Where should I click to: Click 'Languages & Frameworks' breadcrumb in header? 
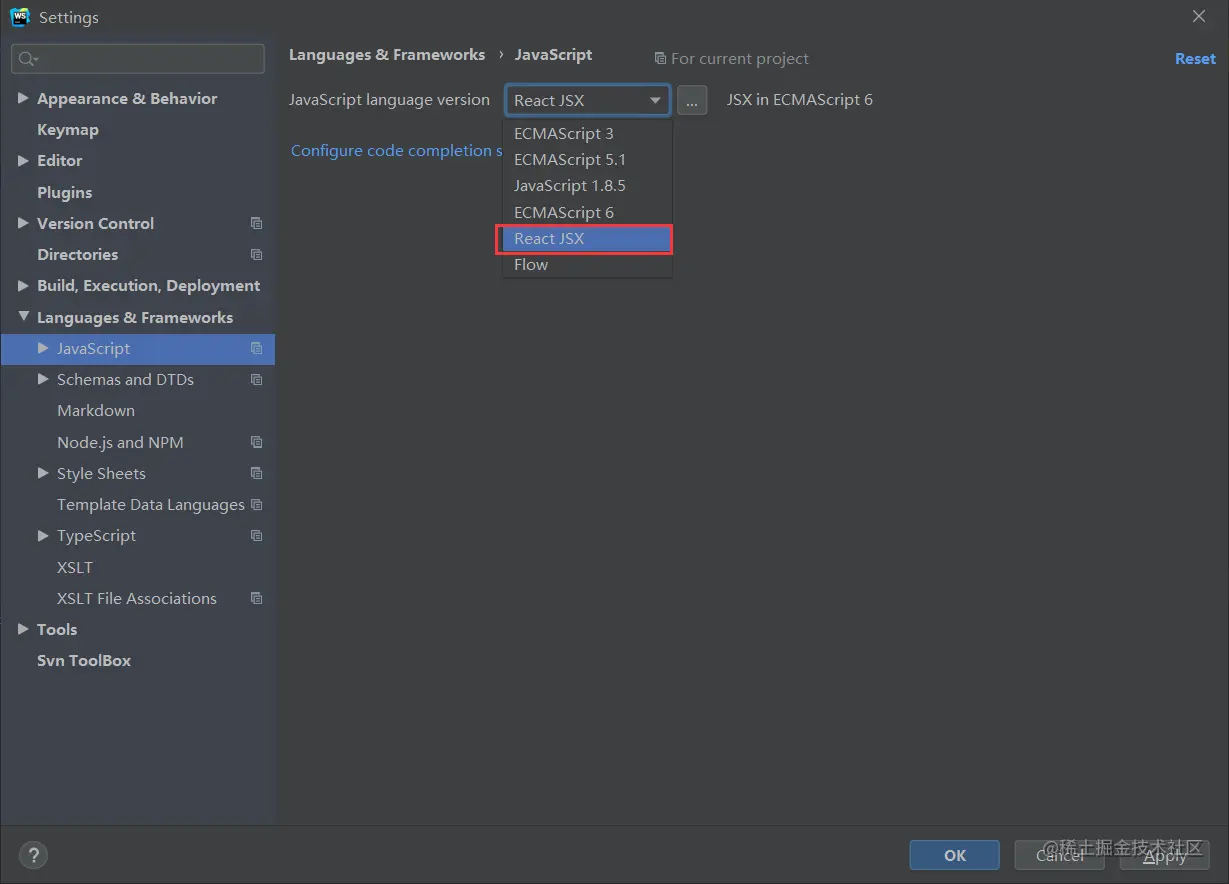(387, 55)
